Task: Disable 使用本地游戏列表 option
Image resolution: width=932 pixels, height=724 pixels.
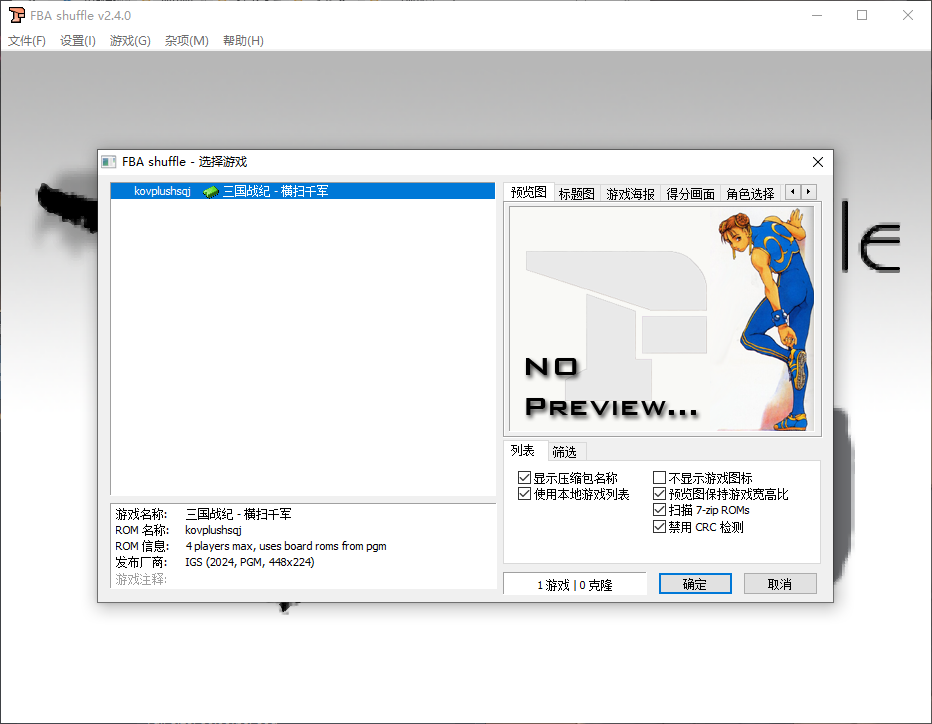Action: point(524,492)
